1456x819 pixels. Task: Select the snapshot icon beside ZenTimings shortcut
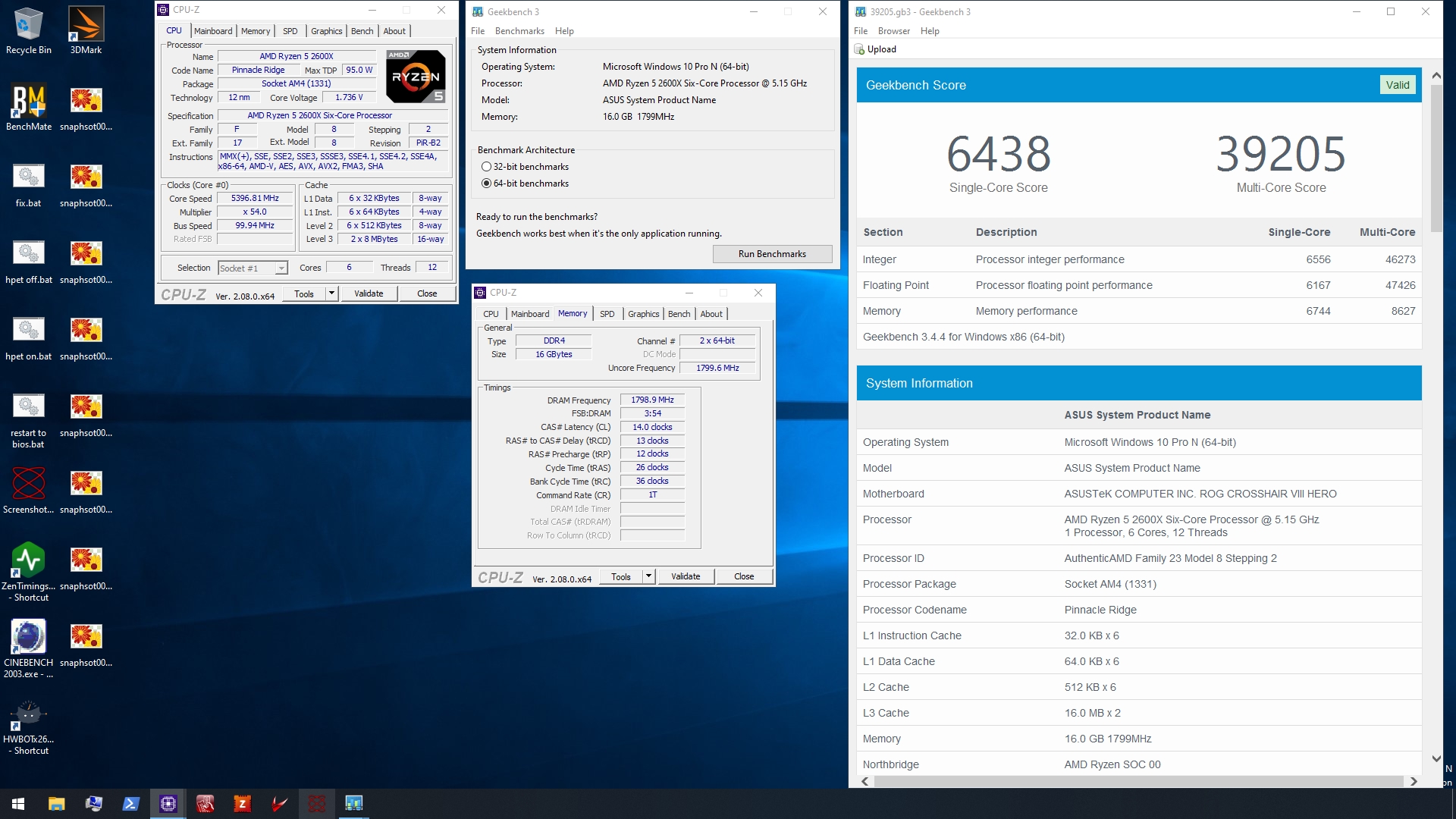86,567
